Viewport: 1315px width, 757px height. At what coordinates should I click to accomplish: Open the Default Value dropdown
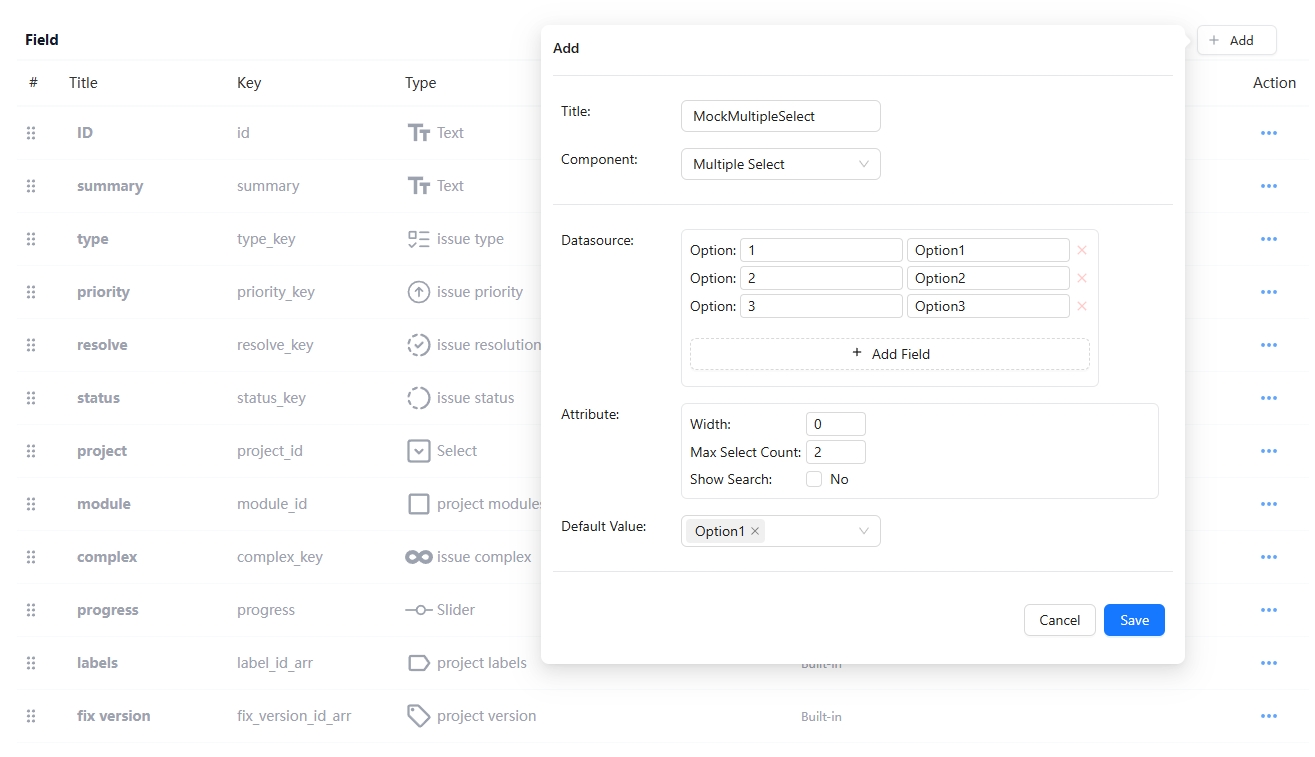tap(862, 531)
